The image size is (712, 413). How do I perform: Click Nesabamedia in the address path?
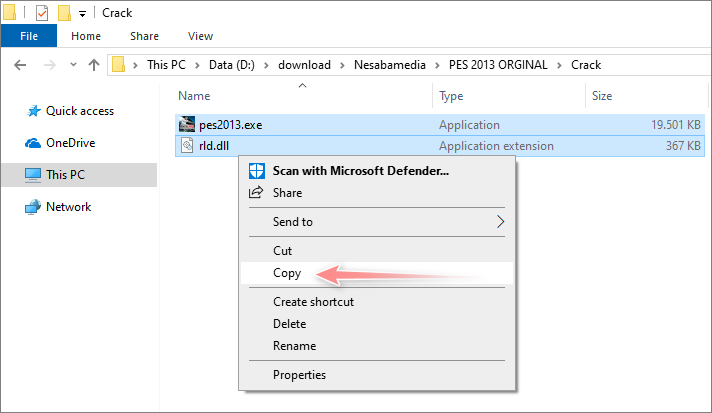click(x=387, y=65)
